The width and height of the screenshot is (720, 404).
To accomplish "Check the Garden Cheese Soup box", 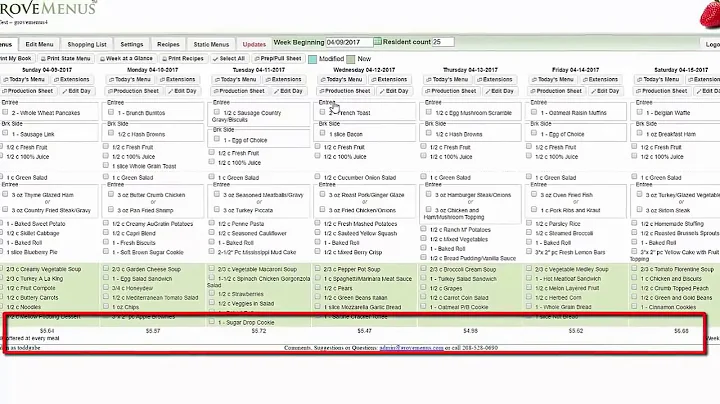I will 106,269.
